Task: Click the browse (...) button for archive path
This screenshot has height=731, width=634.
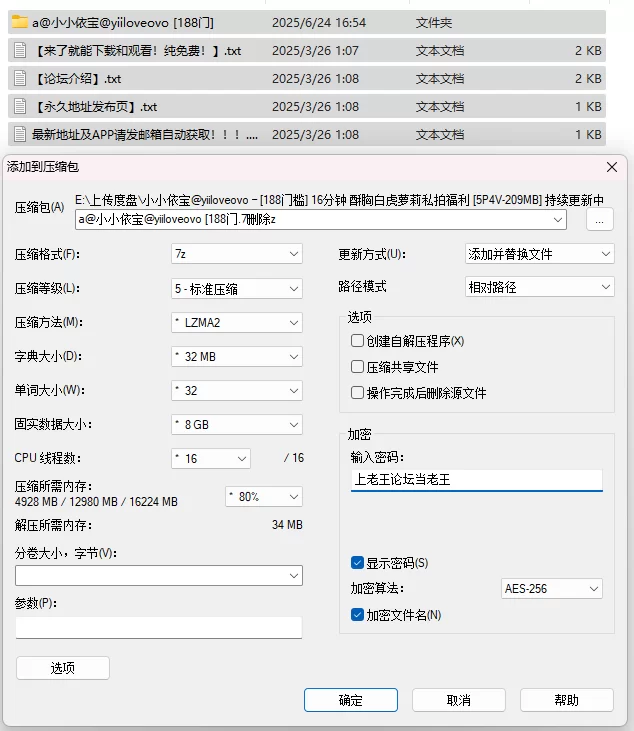Action: pos(600,220)
